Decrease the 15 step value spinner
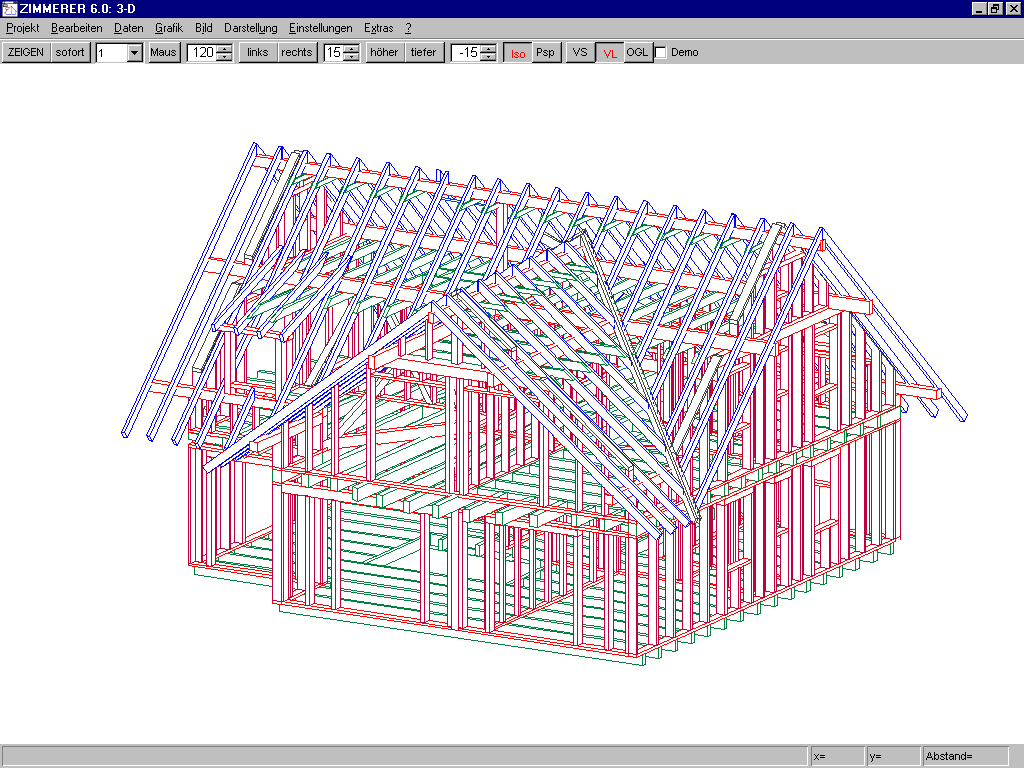This screenshot has height=768, width=1024. tap(351, 57)
